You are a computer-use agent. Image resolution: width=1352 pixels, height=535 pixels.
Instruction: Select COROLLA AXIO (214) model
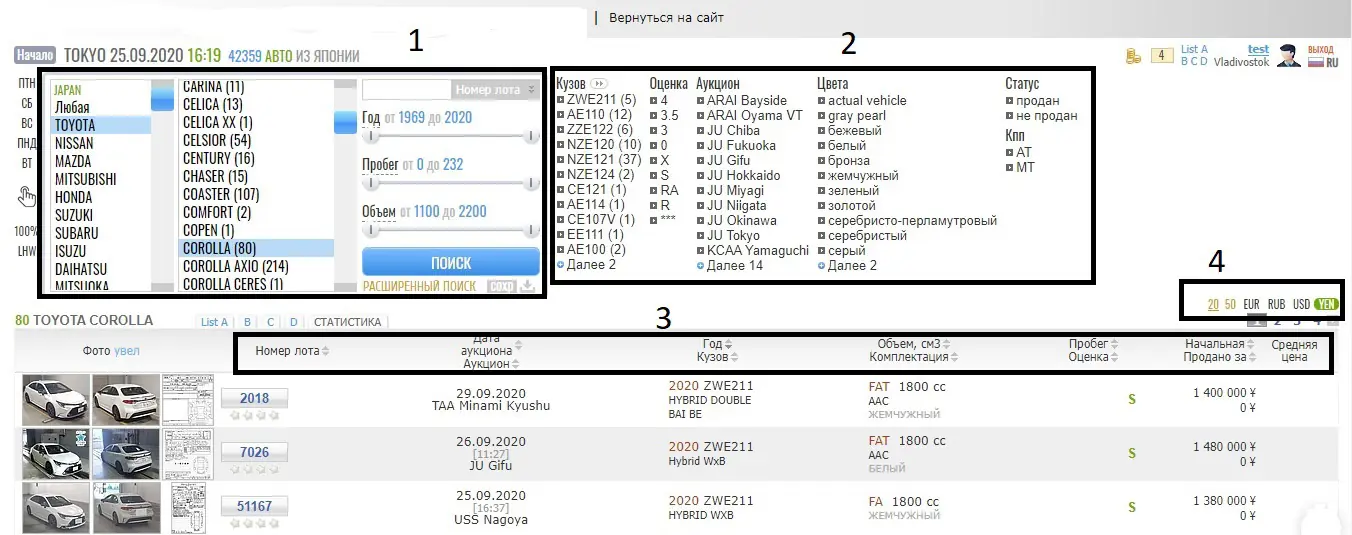236,266
